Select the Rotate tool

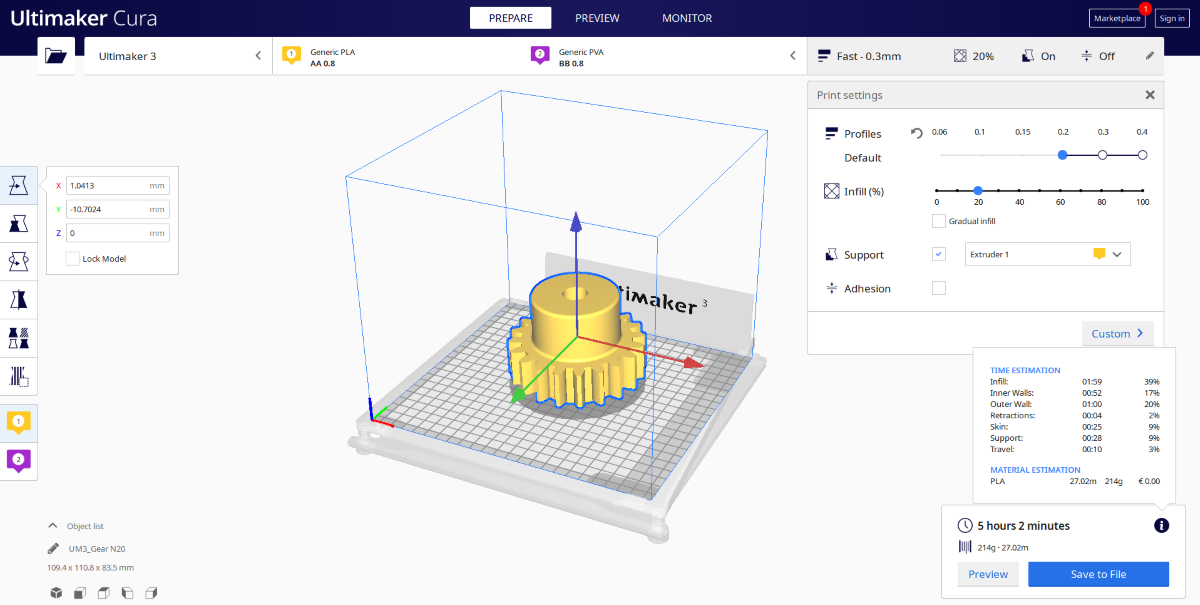(19, 261)
